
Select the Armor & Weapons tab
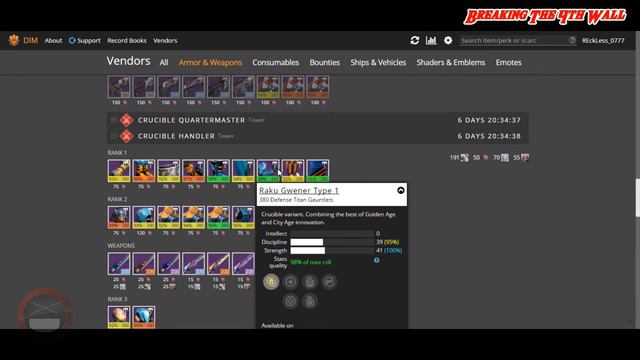[210, 62]
